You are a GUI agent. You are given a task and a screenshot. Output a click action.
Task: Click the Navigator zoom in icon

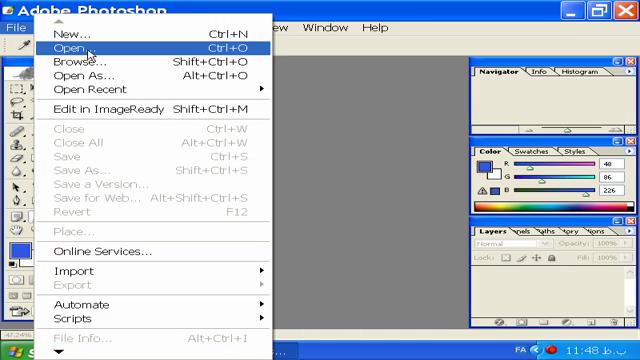click(615, 130)
